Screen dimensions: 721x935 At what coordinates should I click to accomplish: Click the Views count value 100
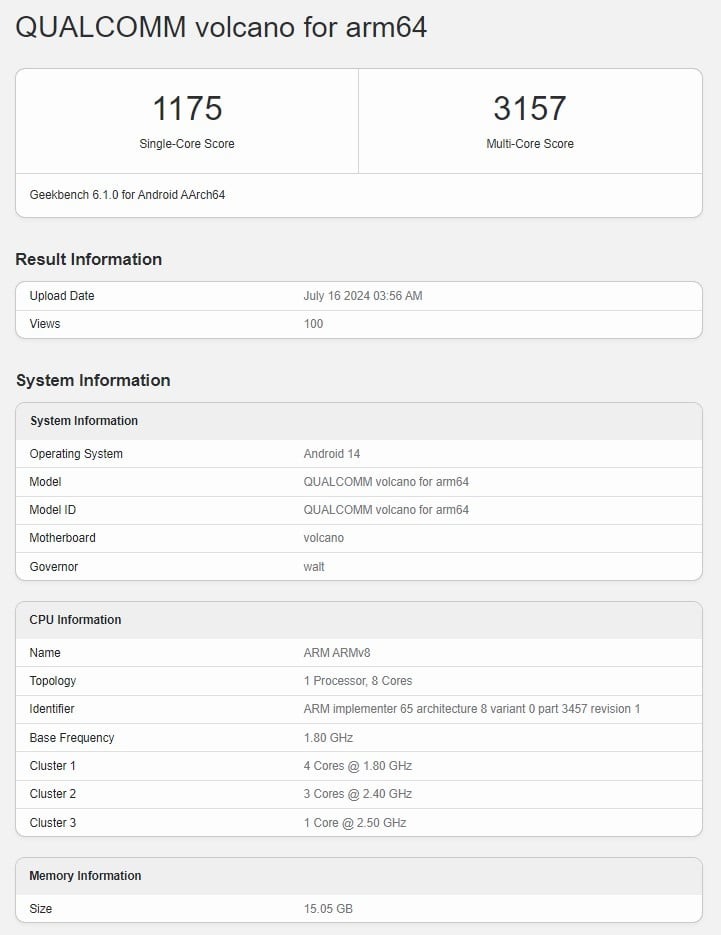click(x=313, y=324)
